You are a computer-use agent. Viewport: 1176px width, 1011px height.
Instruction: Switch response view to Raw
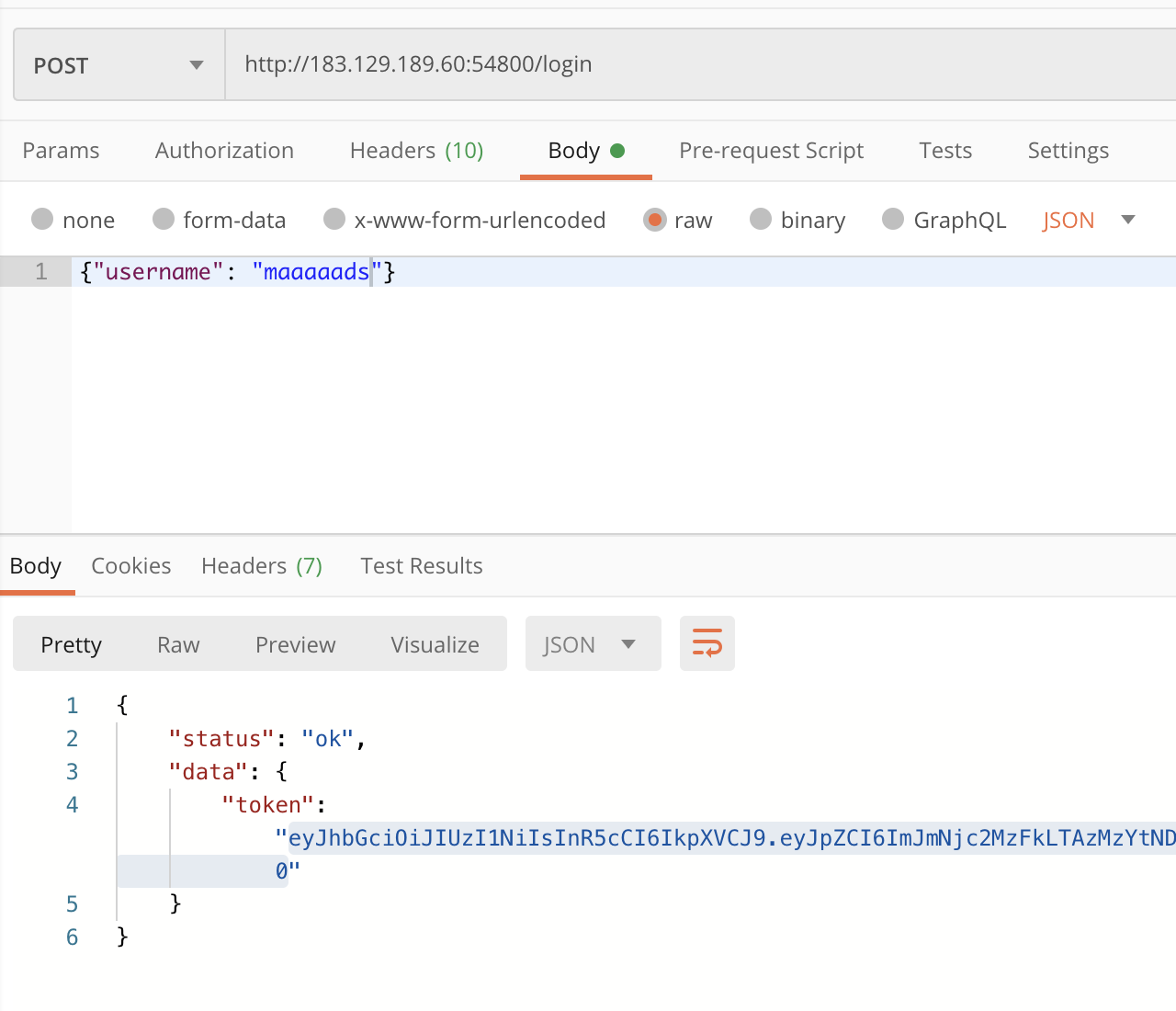click(x=178, y=644)
